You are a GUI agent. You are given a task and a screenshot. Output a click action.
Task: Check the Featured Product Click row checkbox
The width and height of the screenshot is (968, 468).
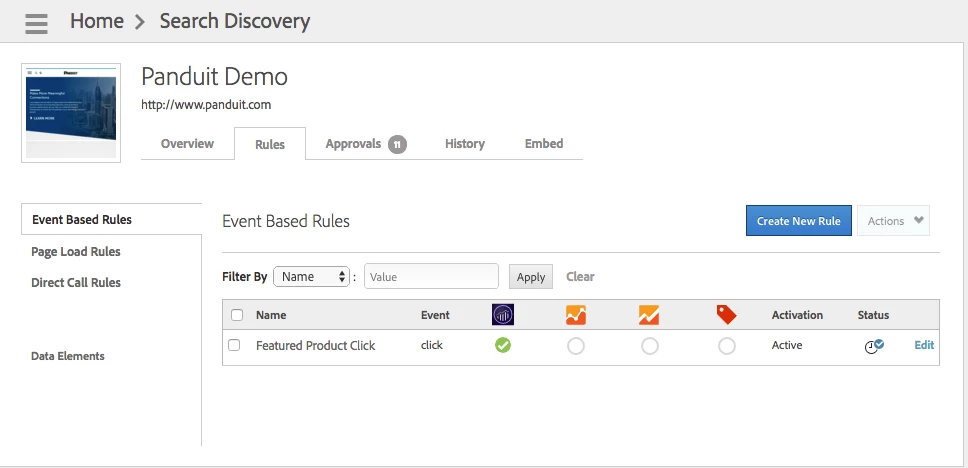[x=234, y=345]
